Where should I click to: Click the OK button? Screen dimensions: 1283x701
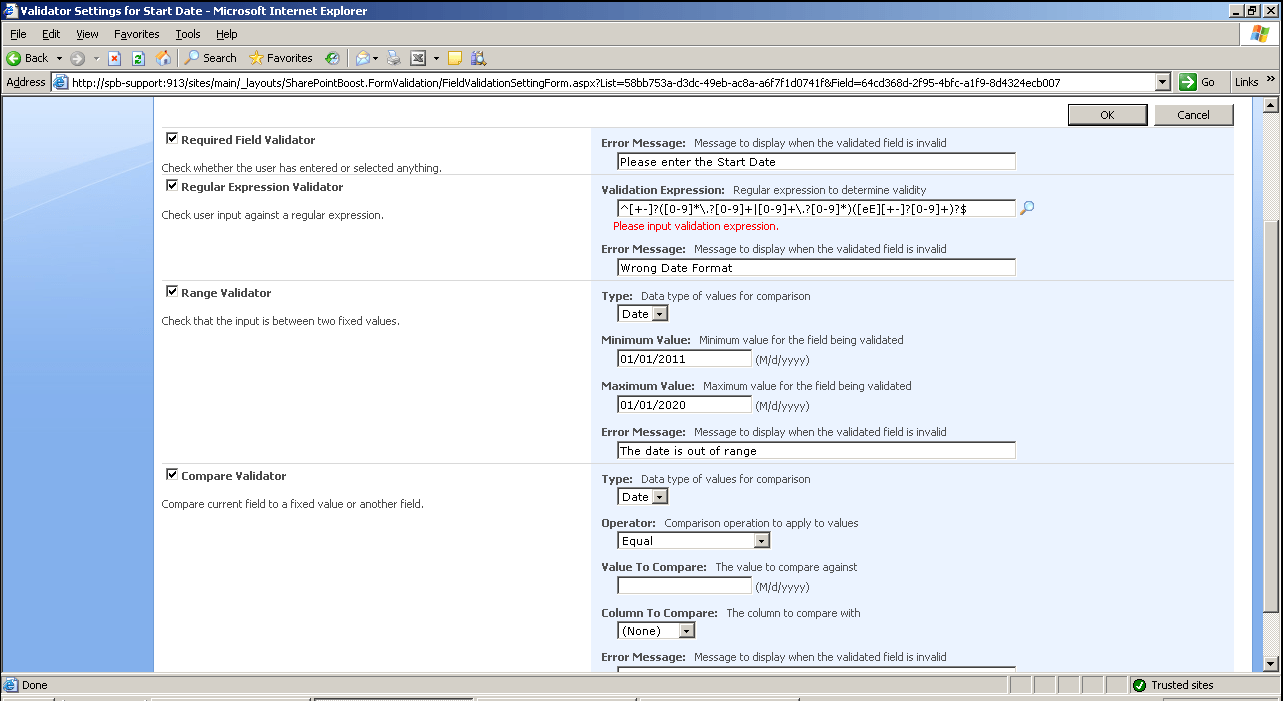click(1107, 115)
